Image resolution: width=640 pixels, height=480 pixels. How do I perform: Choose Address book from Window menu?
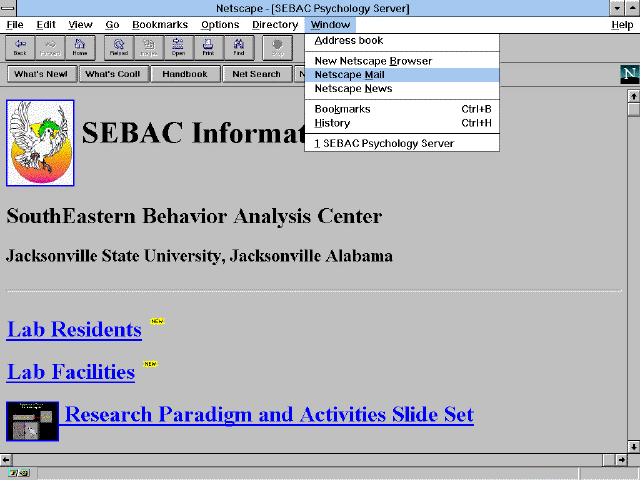[x=402, y=41]
